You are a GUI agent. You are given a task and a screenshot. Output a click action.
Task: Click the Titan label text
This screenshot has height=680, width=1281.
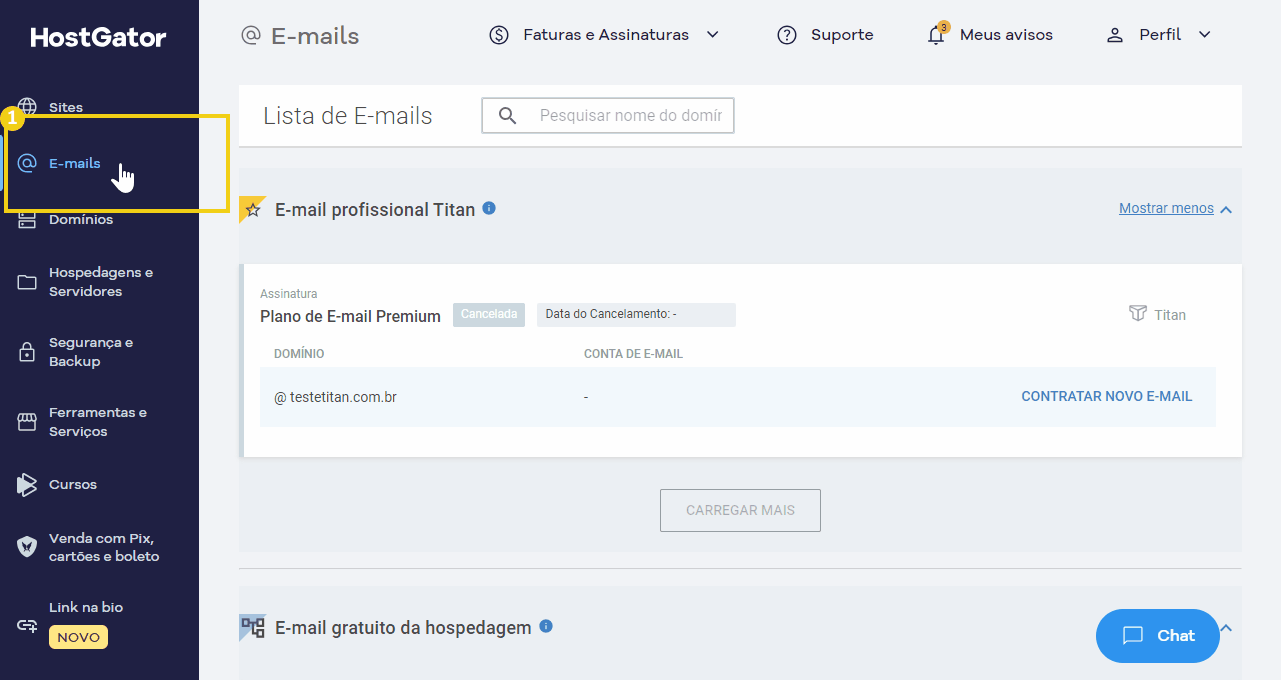click(1170, 315)
